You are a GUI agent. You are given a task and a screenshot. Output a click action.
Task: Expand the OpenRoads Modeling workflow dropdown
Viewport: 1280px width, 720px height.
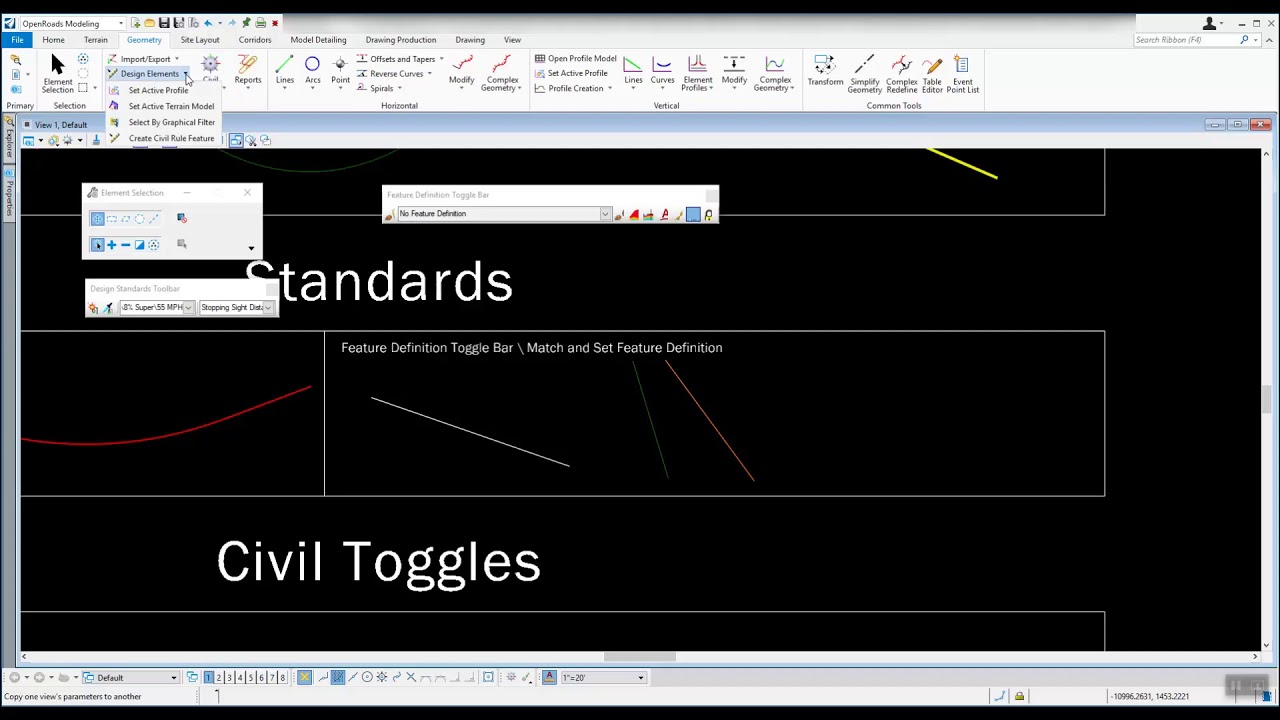tap(121, 23)
